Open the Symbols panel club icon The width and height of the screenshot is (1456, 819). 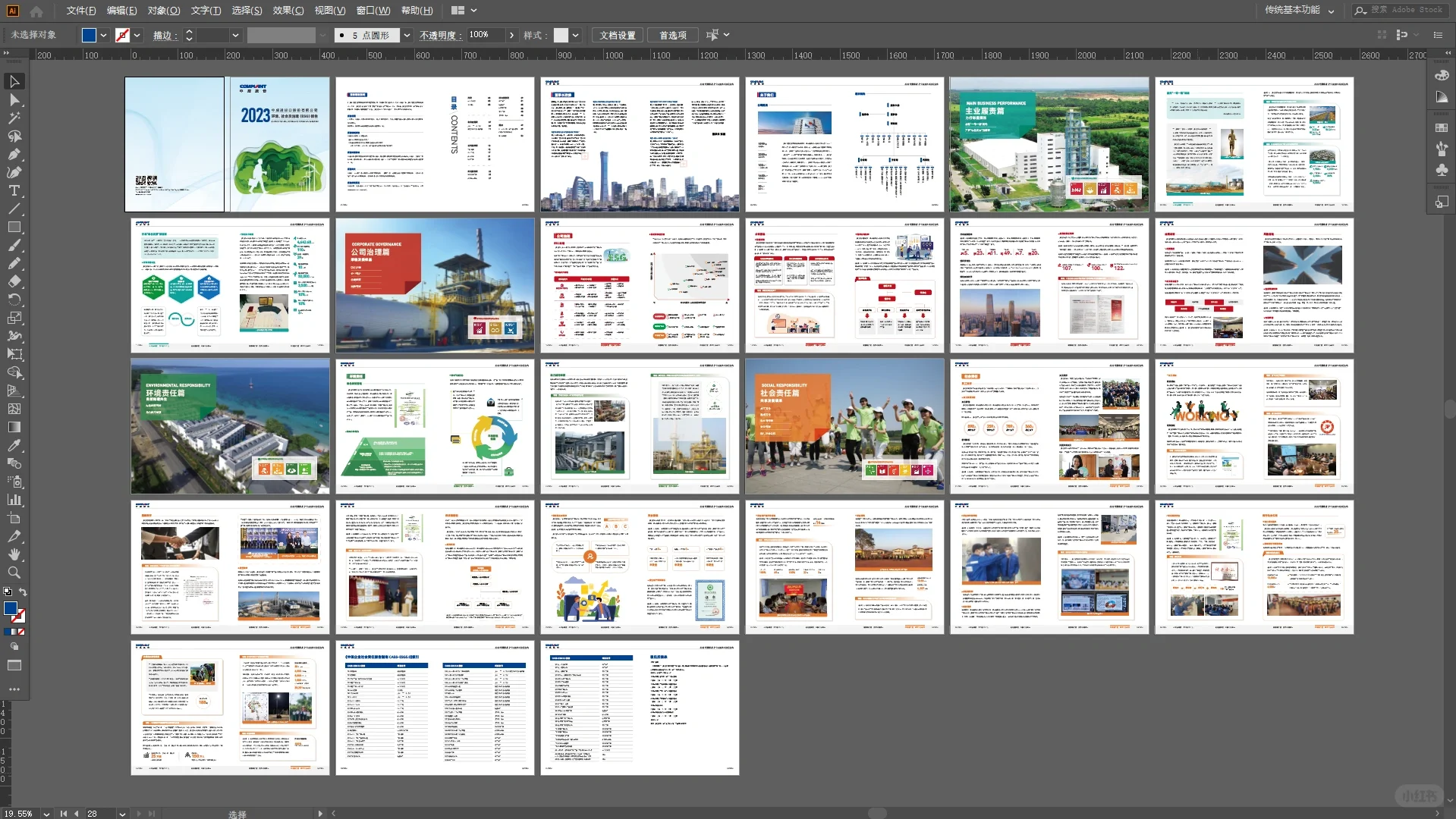click(x=1442, y=170)
